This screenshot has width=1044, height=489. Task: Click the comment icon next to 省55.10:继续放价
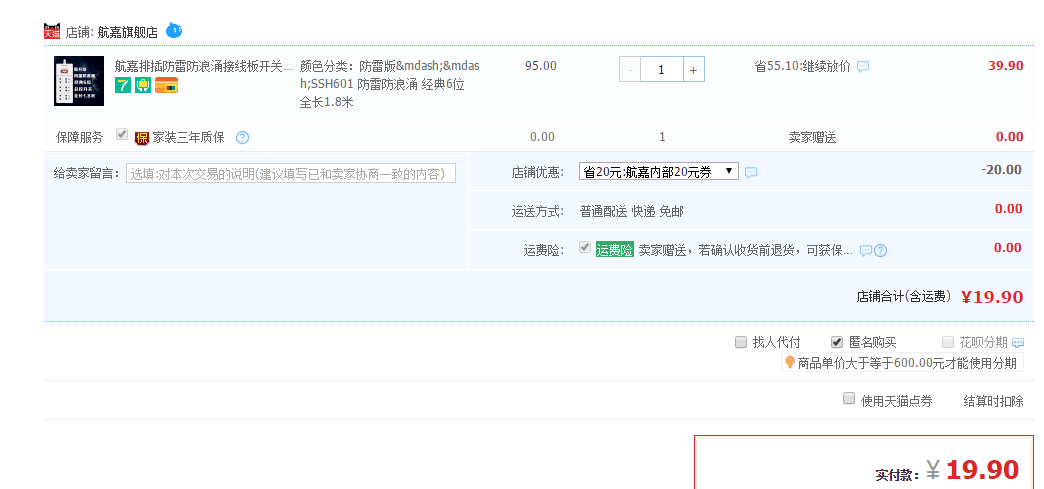(863, 67)
